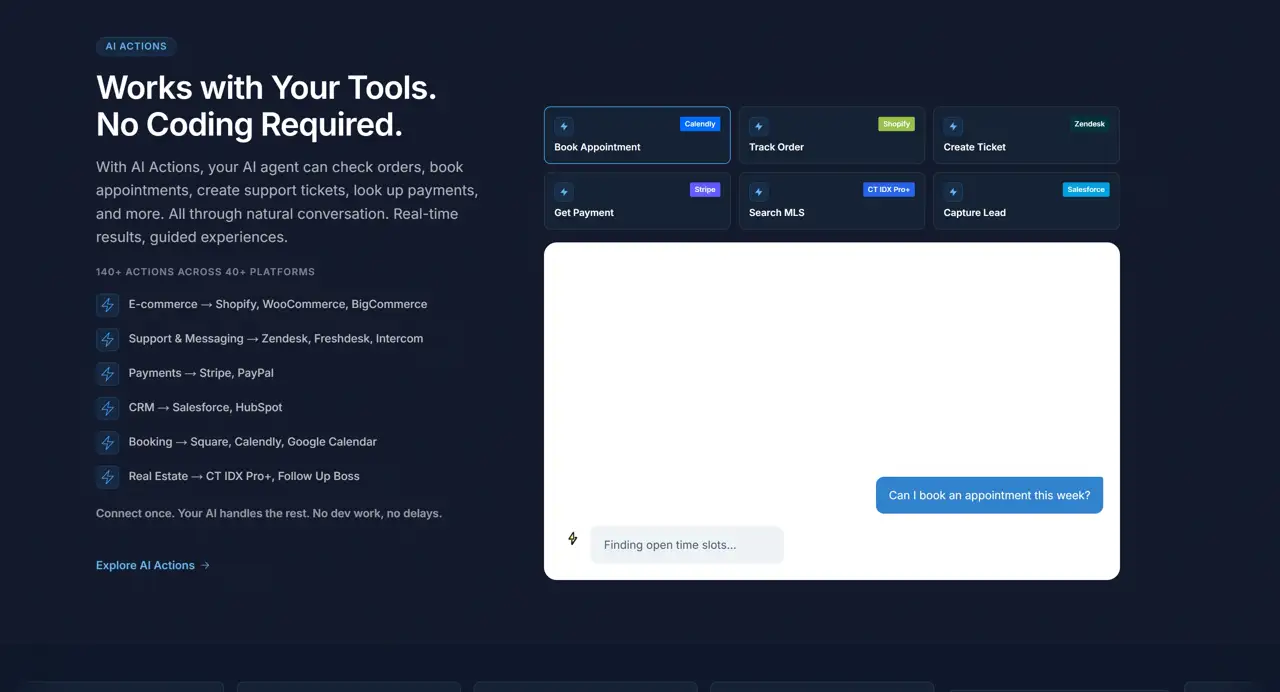Viewport: 1280px width, 692px height.
Task: Click the Payments row lightning icon
Action: pyautogui.click(x=108, y=373)
